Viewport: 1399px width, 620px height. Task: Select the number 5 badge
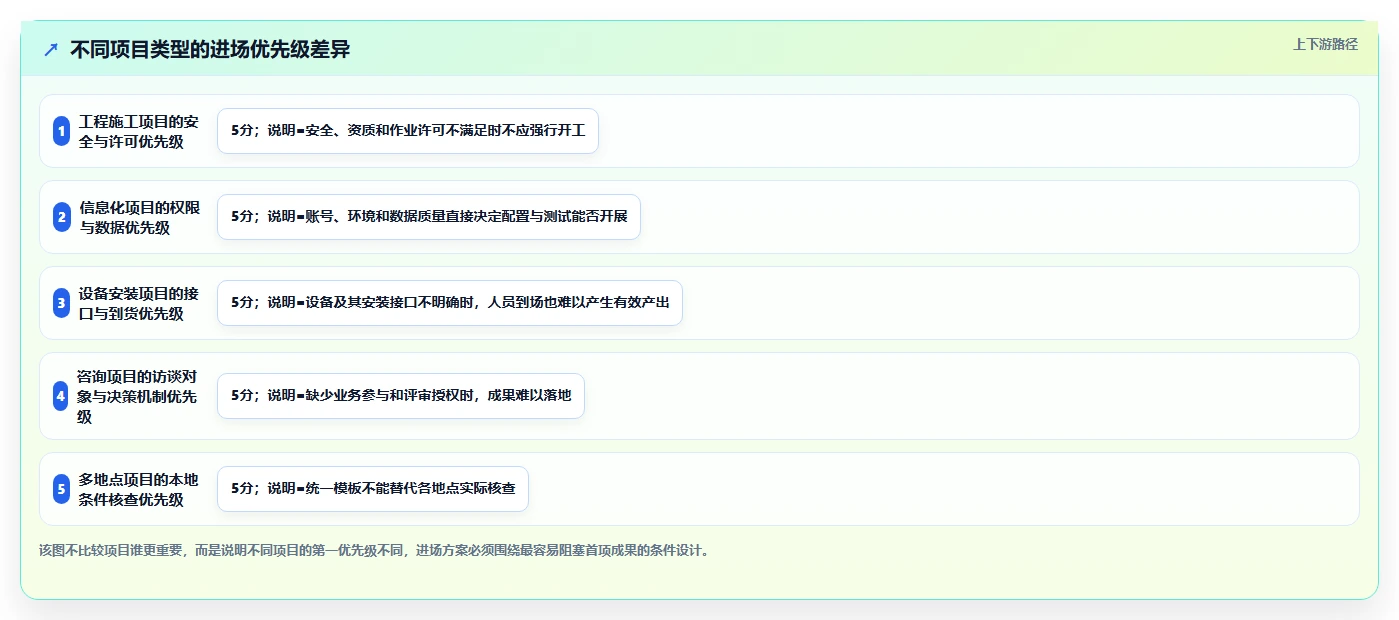(x=61, y=489)
